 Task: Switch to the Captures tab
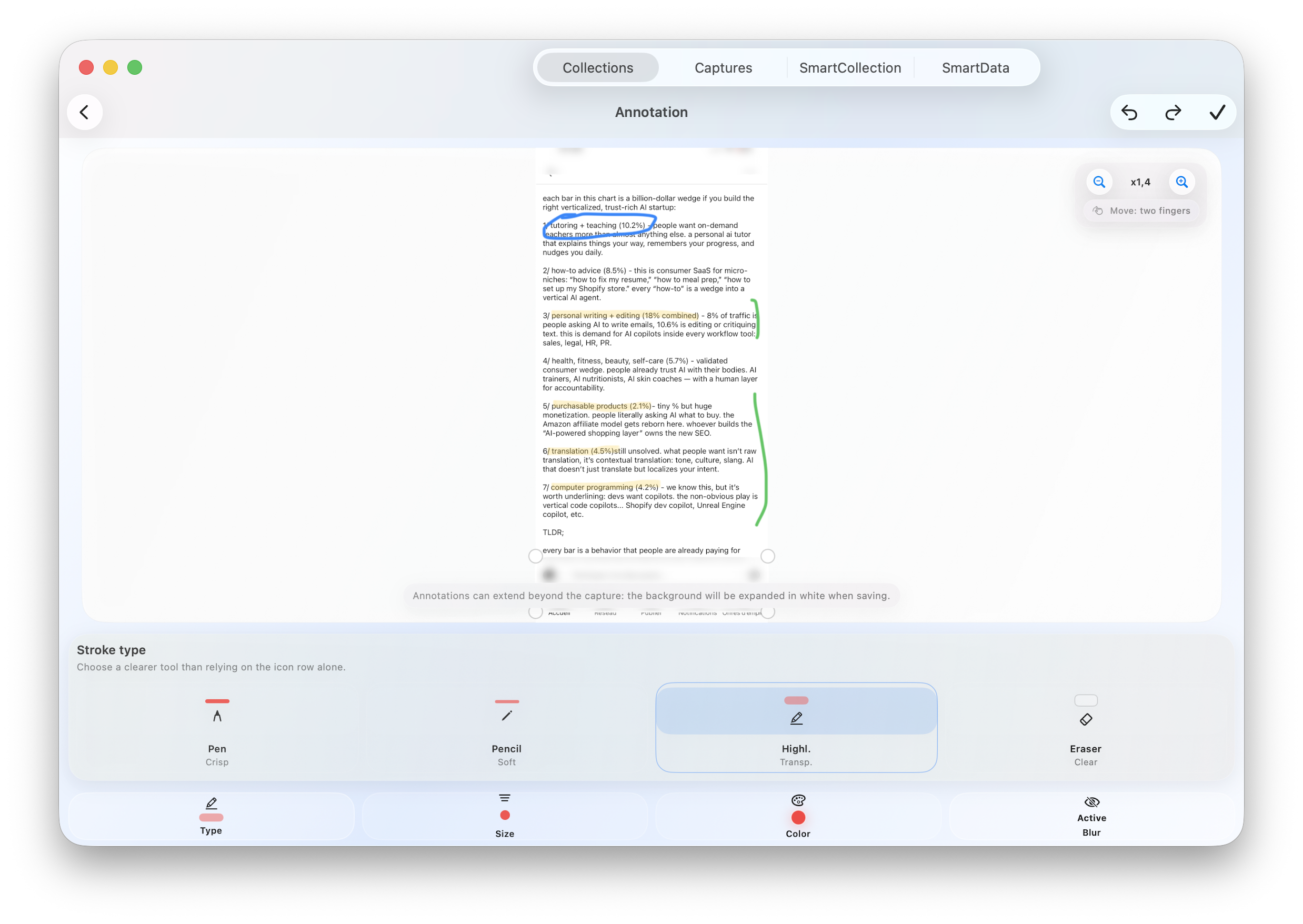coord(723,68)
